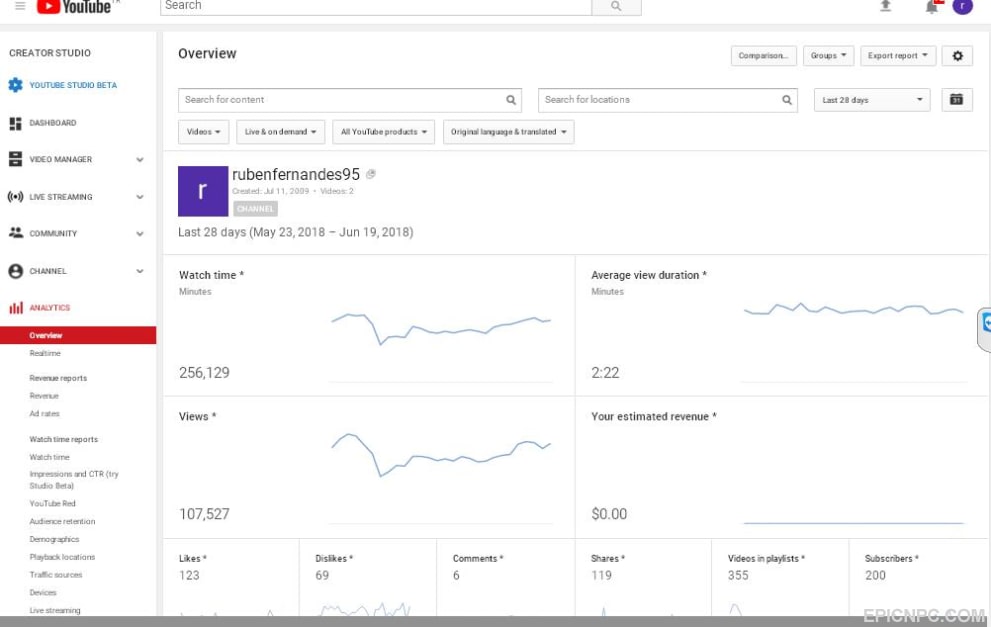
Task: Expand the Video Manager section chevron
Action: (140, 160)
